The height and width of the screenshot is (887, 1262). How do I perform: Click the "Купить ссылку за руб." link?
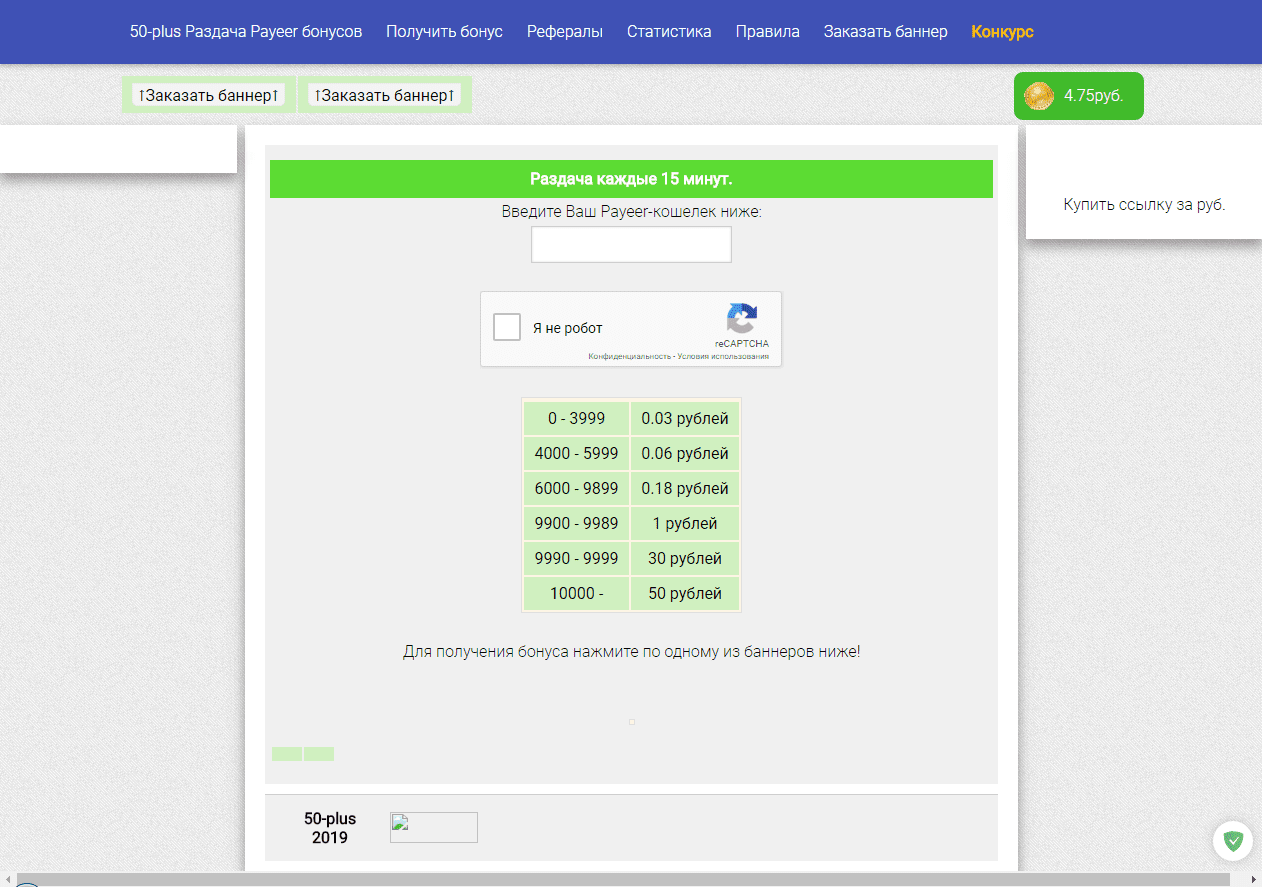[x=1144, y=205]
